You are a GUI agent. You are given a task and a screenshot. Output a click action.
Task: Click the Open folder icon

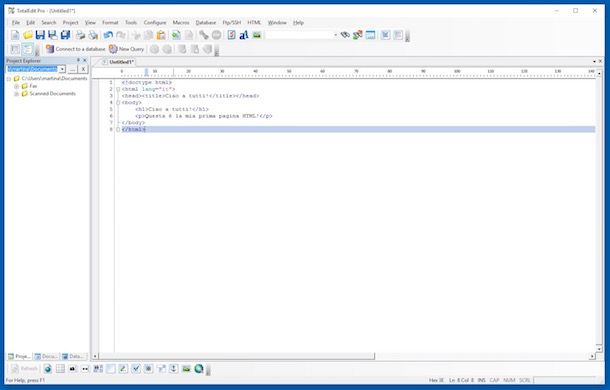coord(28,35)
